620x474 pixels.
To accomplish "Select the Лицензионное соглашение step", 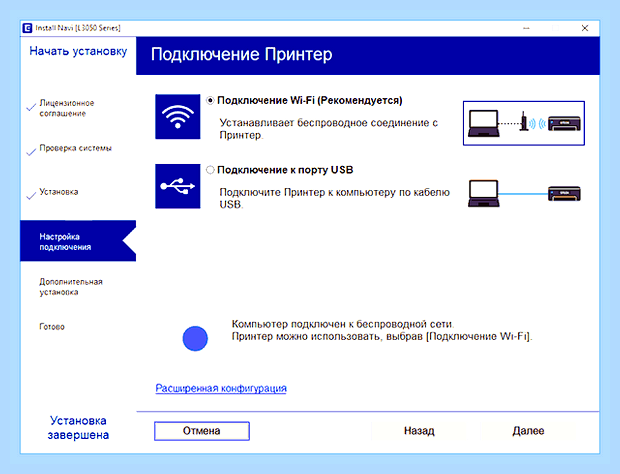I will pos(66,108).
